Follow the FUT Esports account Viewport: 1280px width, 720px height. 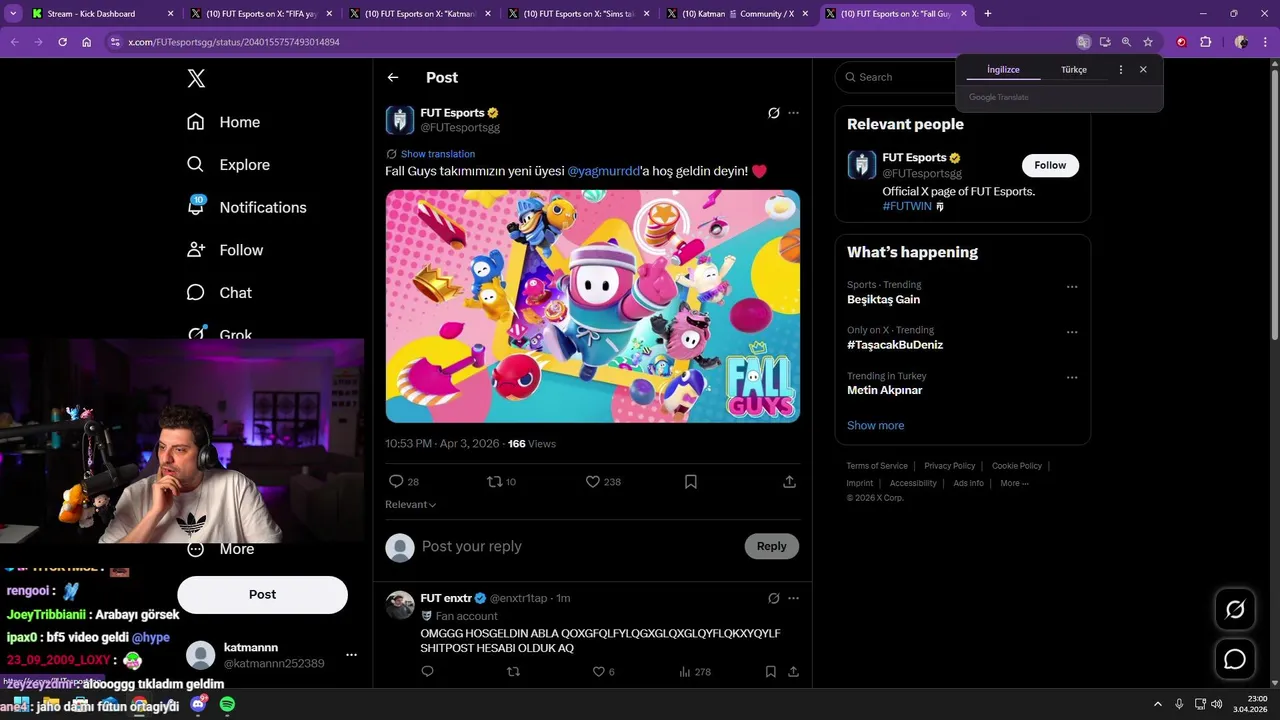[1050, 165]
